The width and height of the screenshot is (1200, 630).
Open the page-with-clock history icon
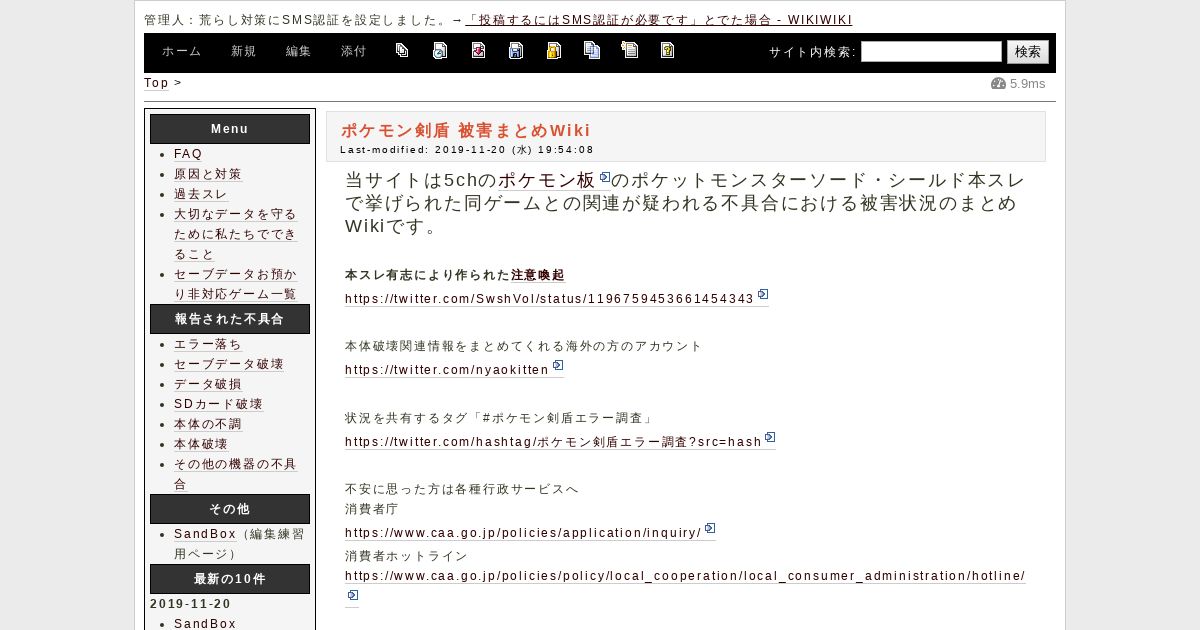click(x=440, y=50)
